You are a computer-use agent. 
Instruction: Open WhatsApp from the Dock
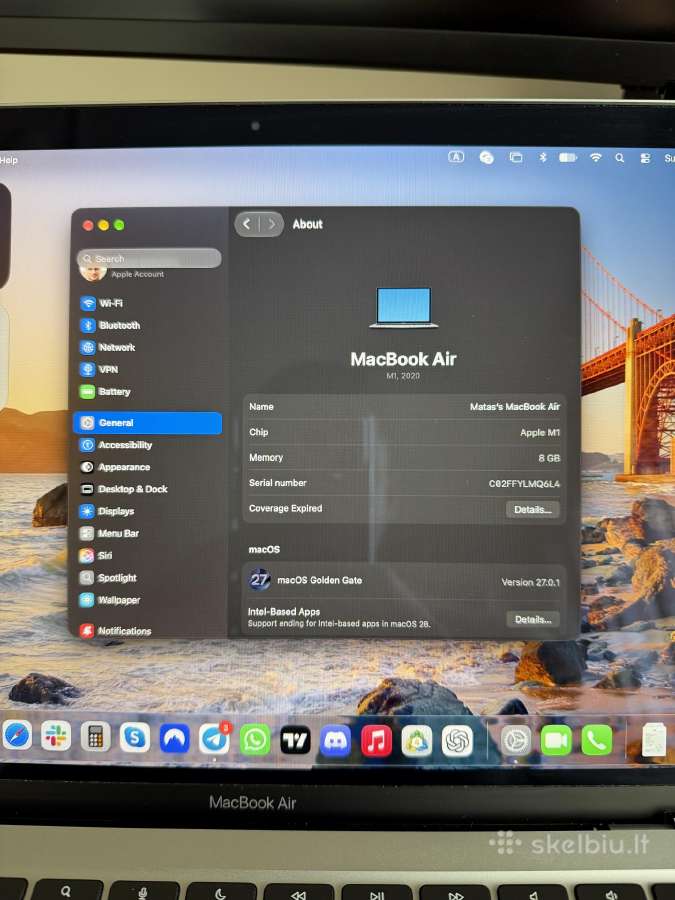255,739
